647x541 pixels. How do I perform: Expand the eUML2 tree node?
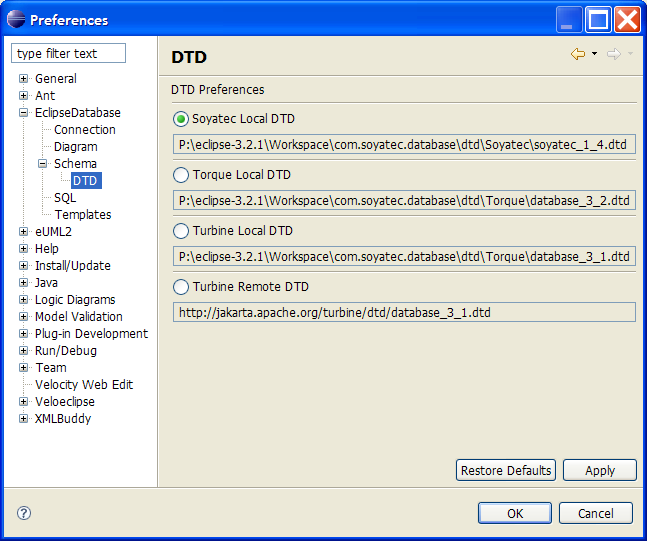click(24, 232)
